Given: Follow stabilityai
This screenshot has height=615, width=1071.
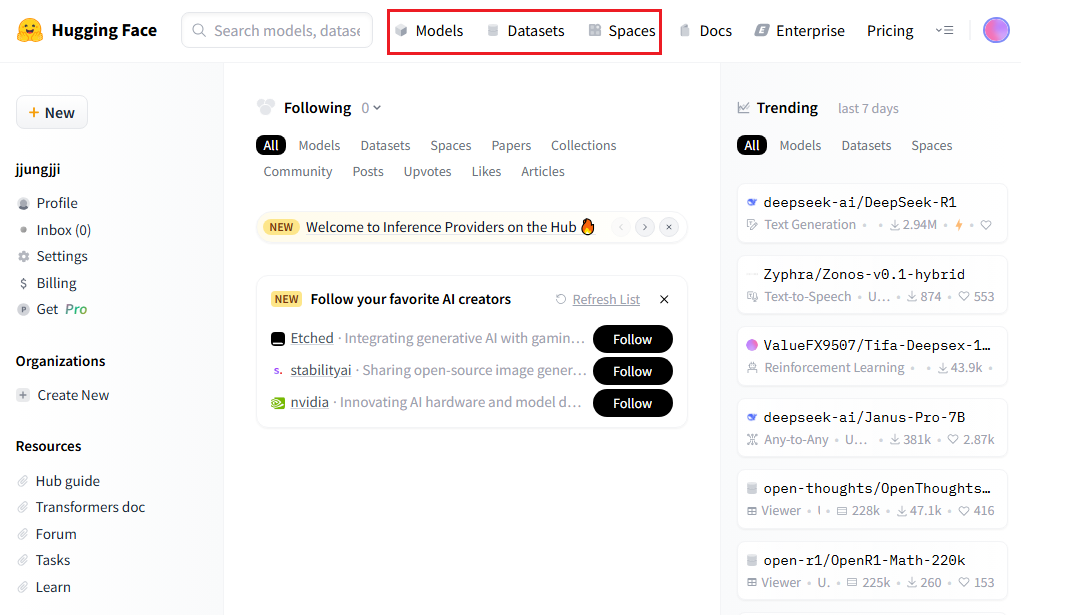Looking at the screenshot, I should click(632, 371).
